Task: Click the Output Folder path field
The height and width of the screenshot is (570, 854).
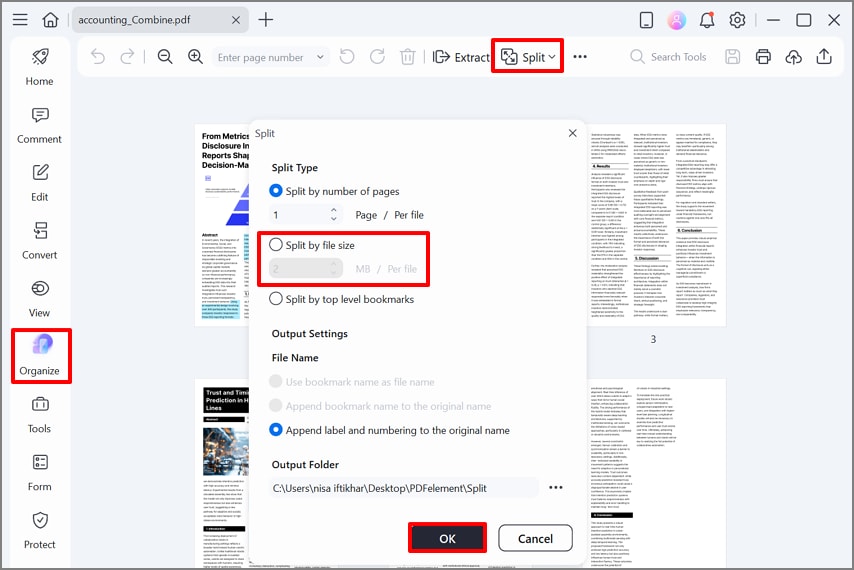Action: (x=404, y=488)
